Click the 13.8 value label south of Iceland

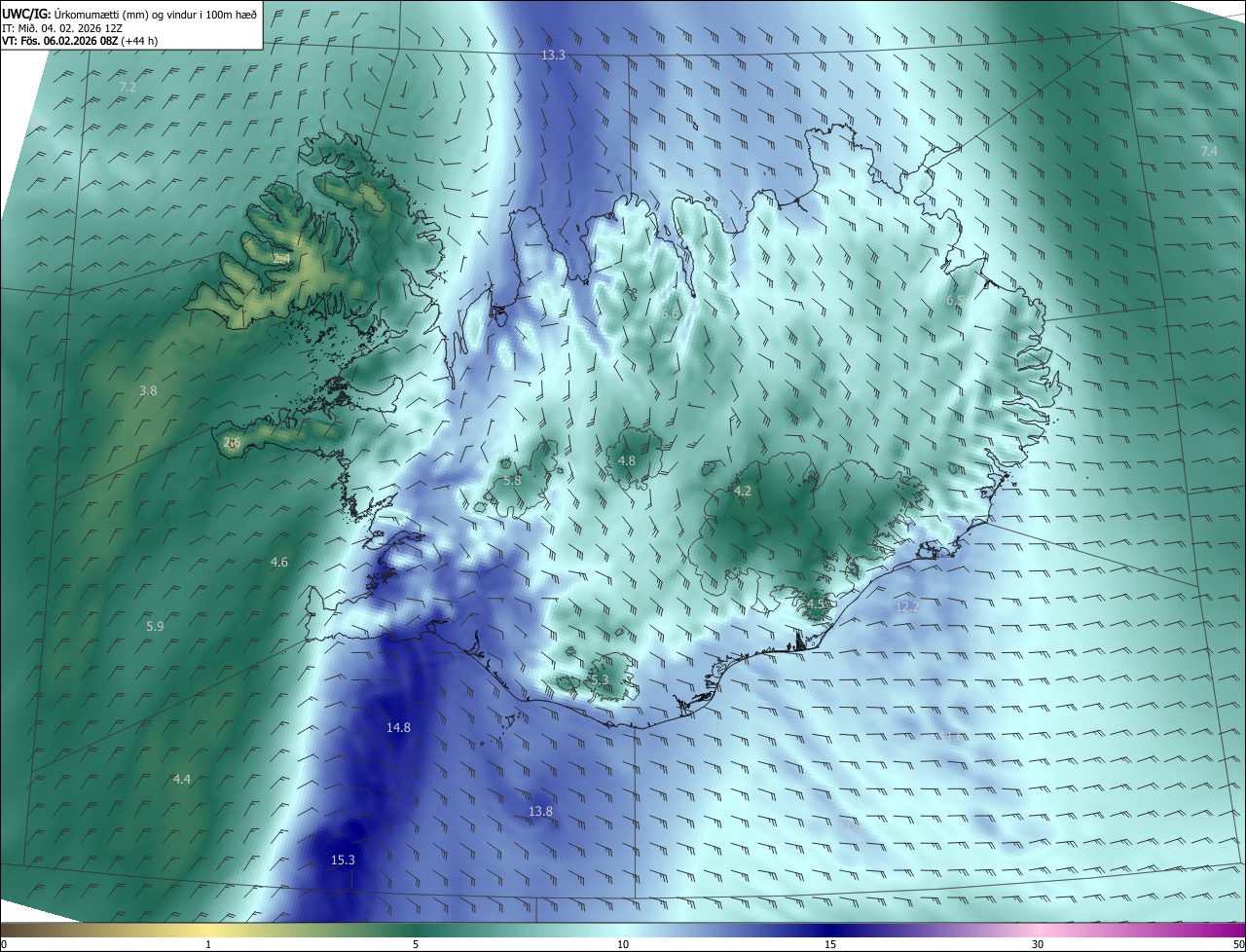tap(540, 812)
